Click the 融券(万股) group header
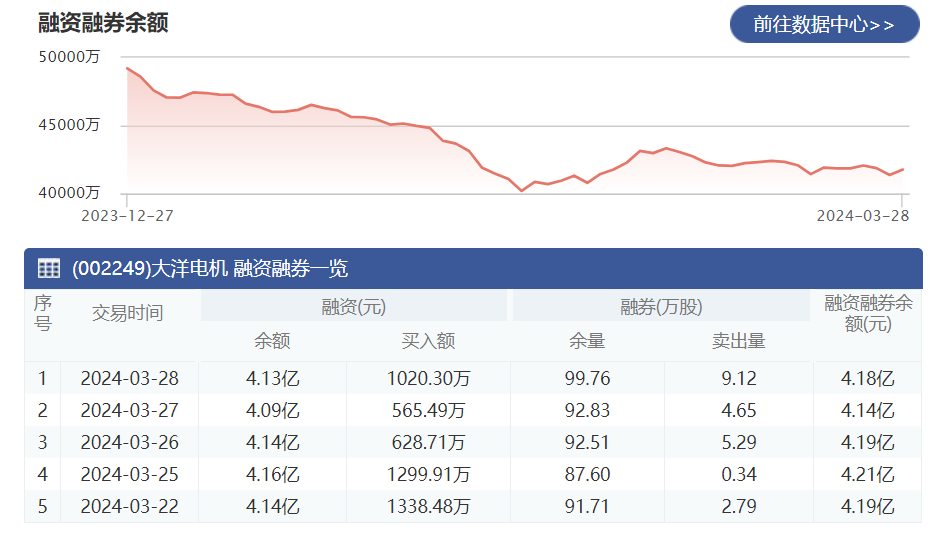The height and width of the screenshot is (534, 936). tap(661, 307)
